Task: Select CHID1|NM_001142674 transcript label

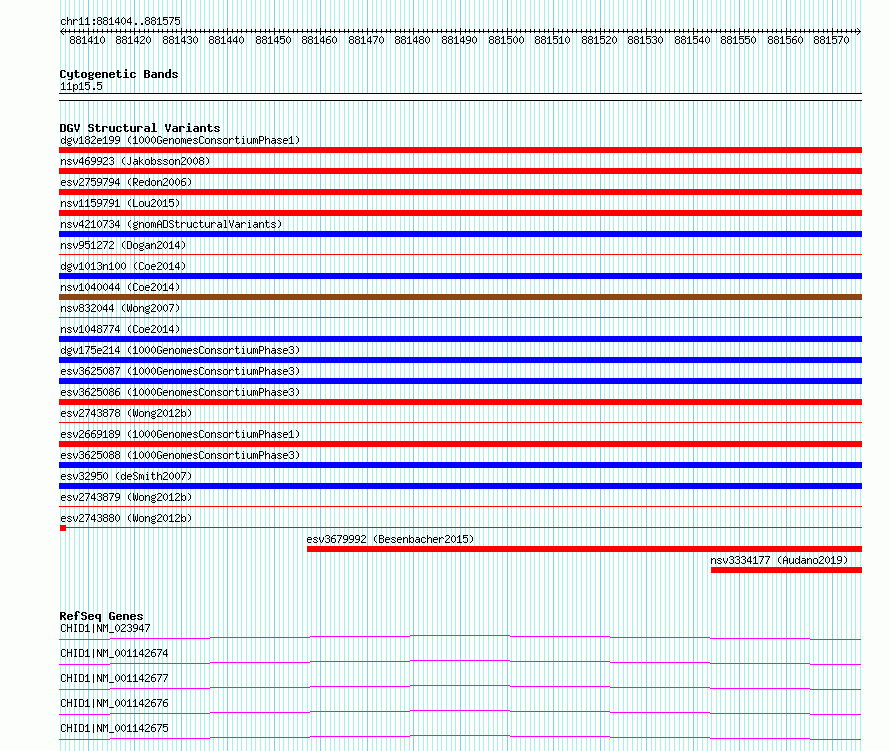Action: point(114,653)
